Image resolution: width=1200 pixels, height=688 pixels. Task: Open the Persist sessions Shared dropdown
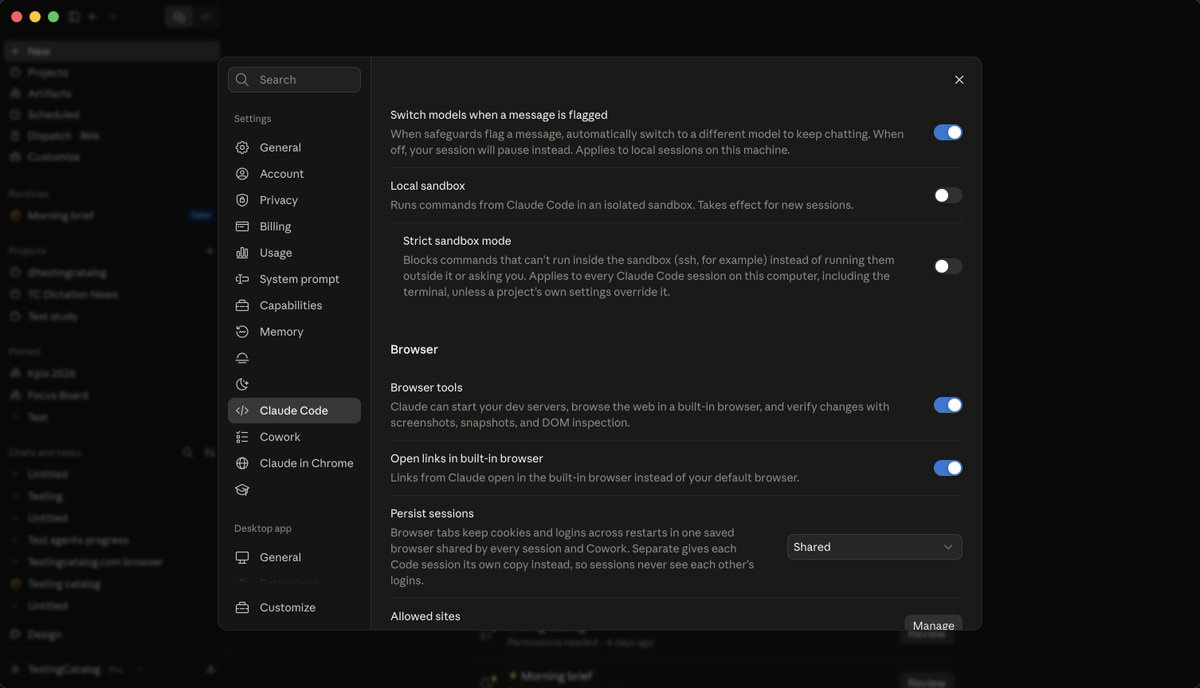(x=874, y=547)
